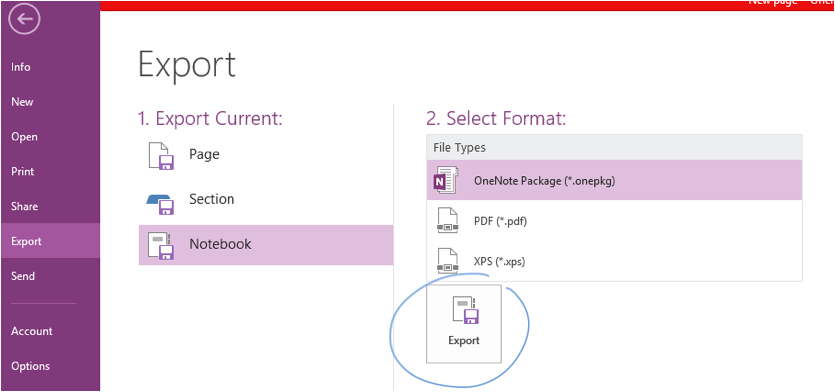Select XPS (*.xps) format
Image resolution: width=835 pixels, height=392 pixels.
click(614, 261)
